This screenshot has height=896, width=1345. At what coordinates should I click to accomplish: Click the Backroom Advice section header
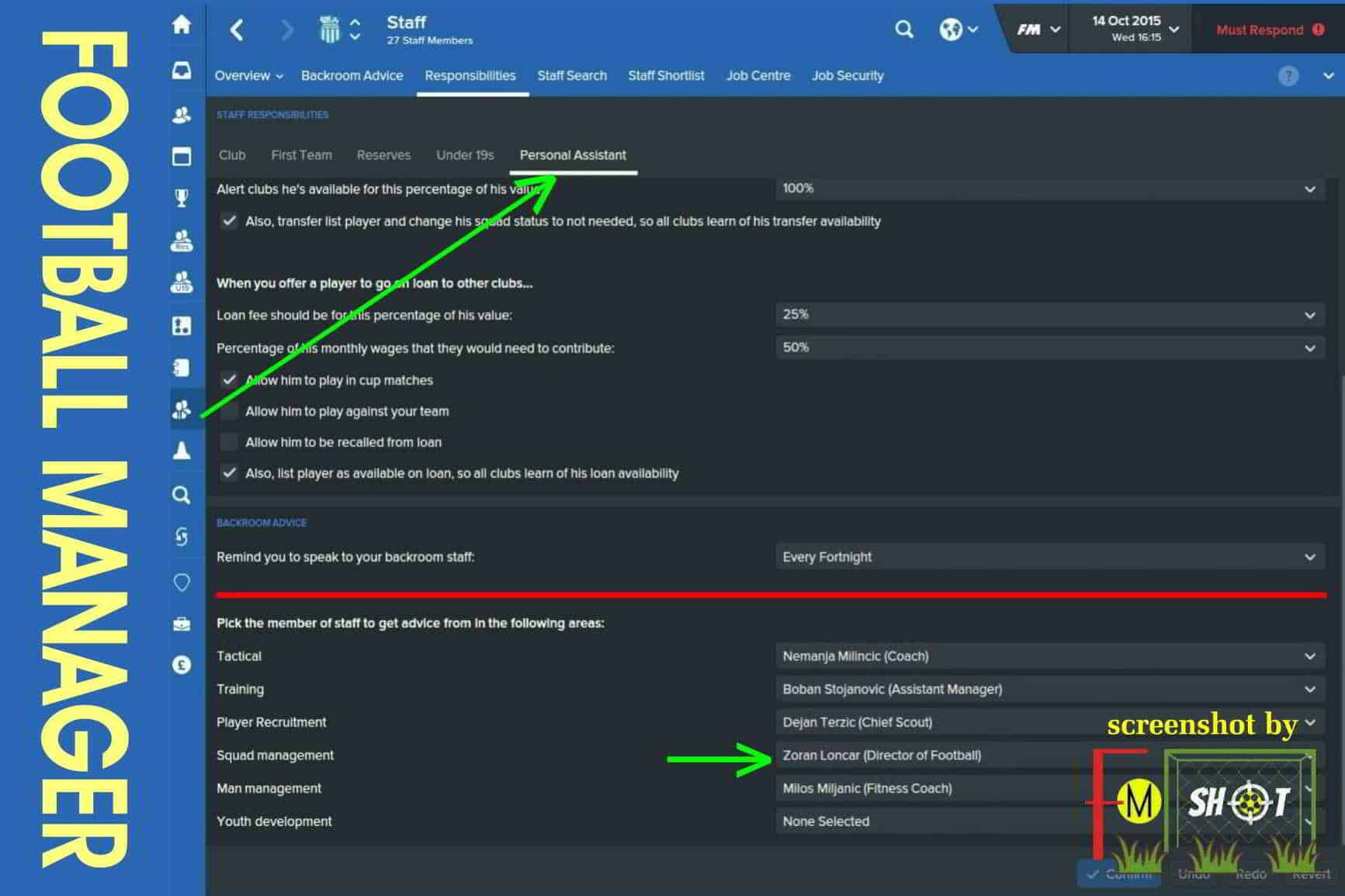coord(262,523)
